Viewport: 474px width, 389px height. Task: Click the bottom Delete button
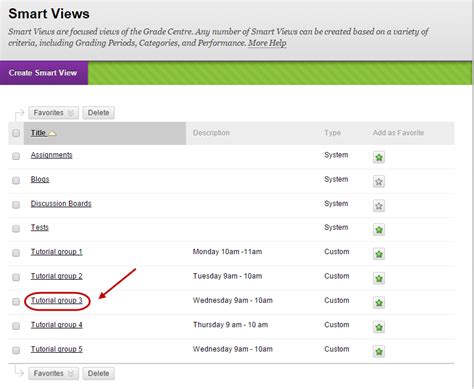(98, 373)
